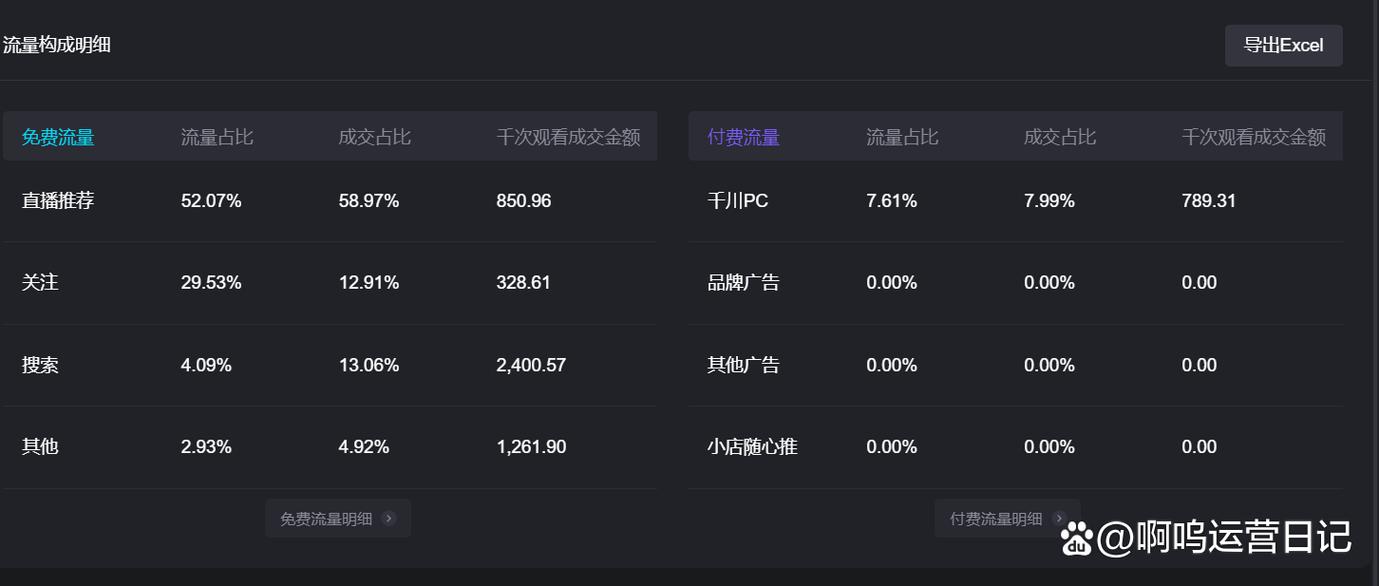Sort by the 成交占比 column header
The height and width of the screenshot is (586, 1379).
click(372, 136)
